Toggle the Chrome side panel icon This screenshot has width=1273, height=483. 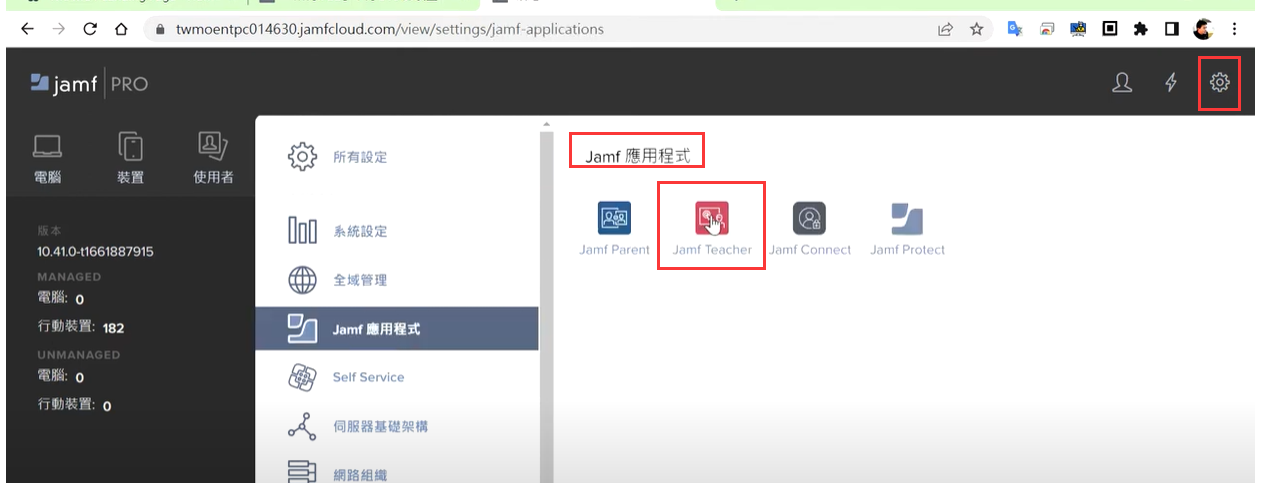[1171, 29]
